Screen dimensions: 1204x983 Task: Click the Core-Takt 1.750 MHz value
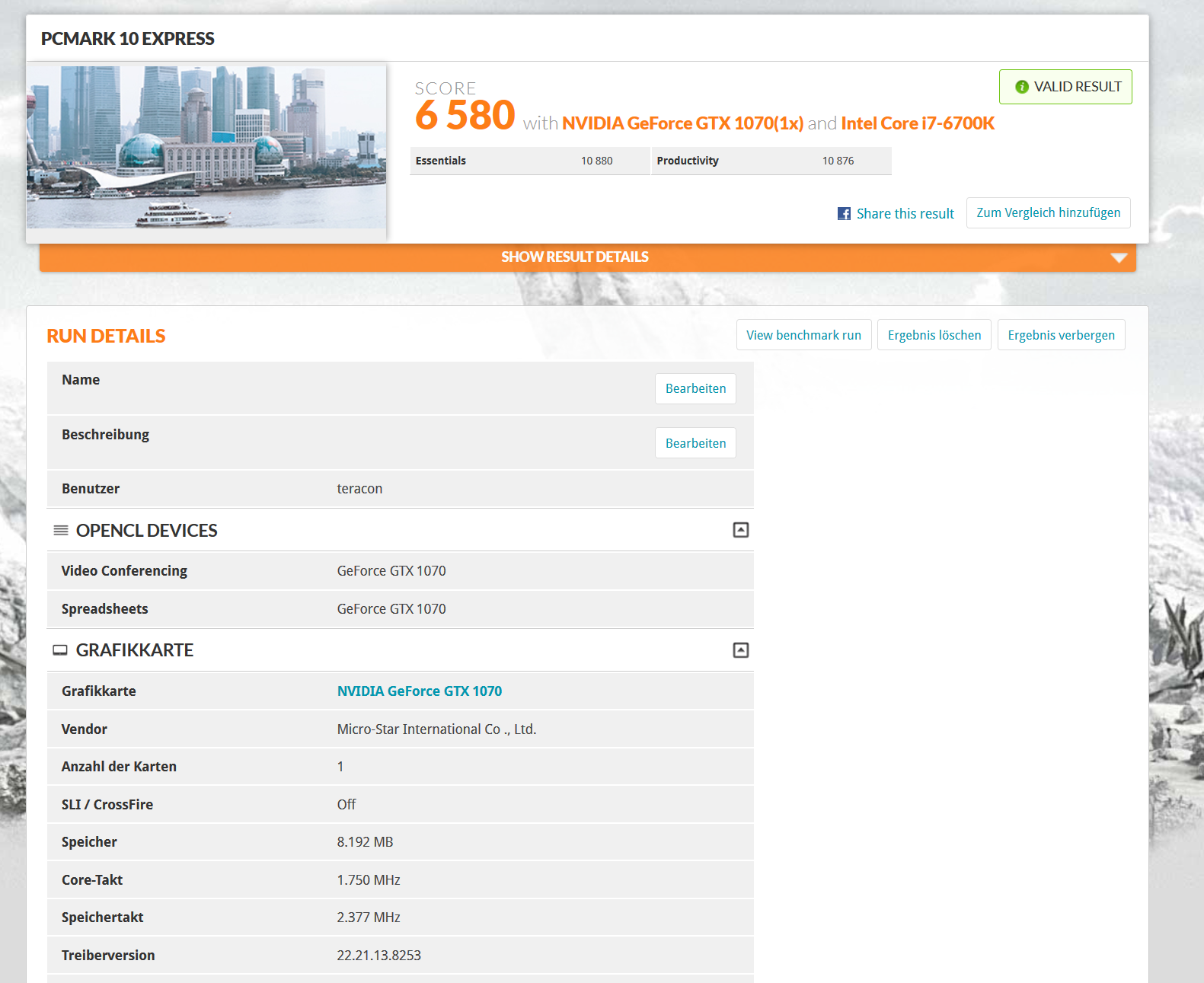tap(369, 880)
